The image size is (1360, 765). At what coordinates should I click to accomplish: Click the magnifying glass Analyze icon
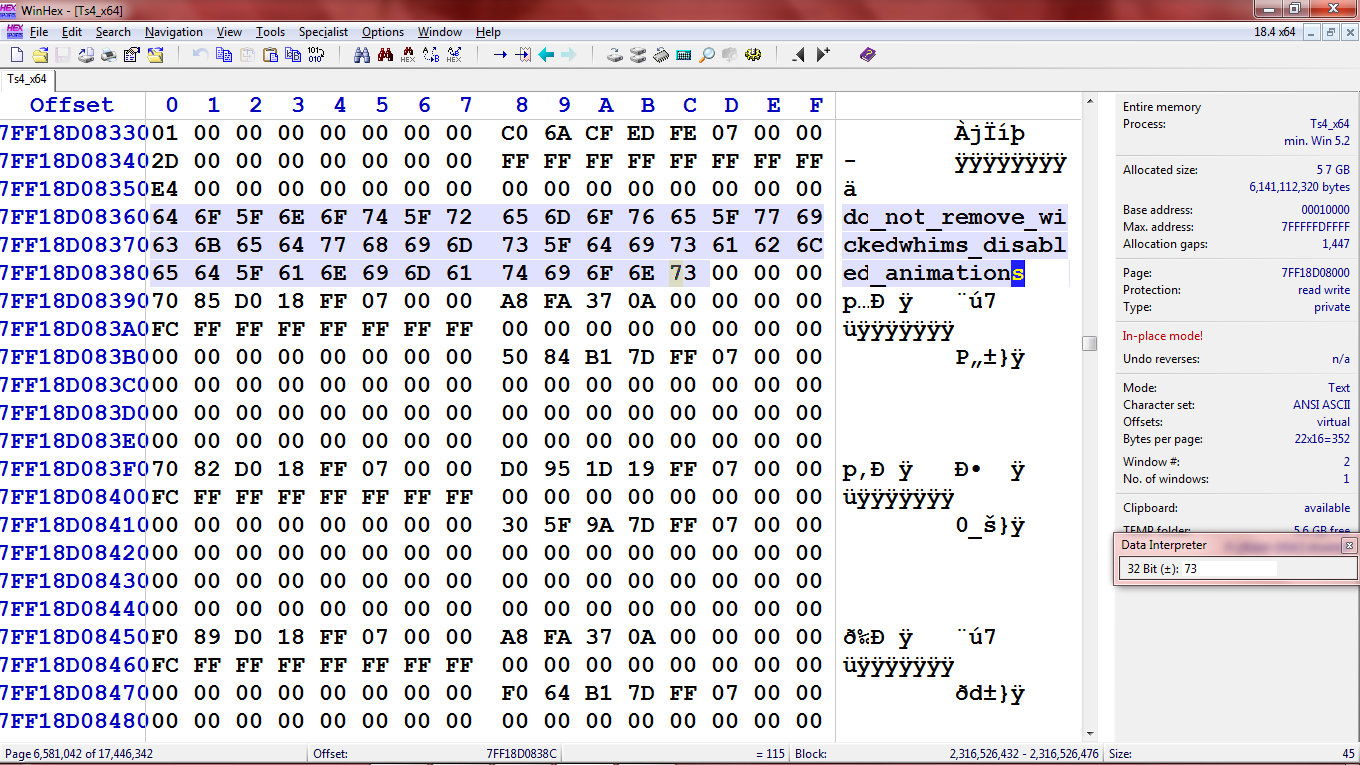[x=707, y=55]
